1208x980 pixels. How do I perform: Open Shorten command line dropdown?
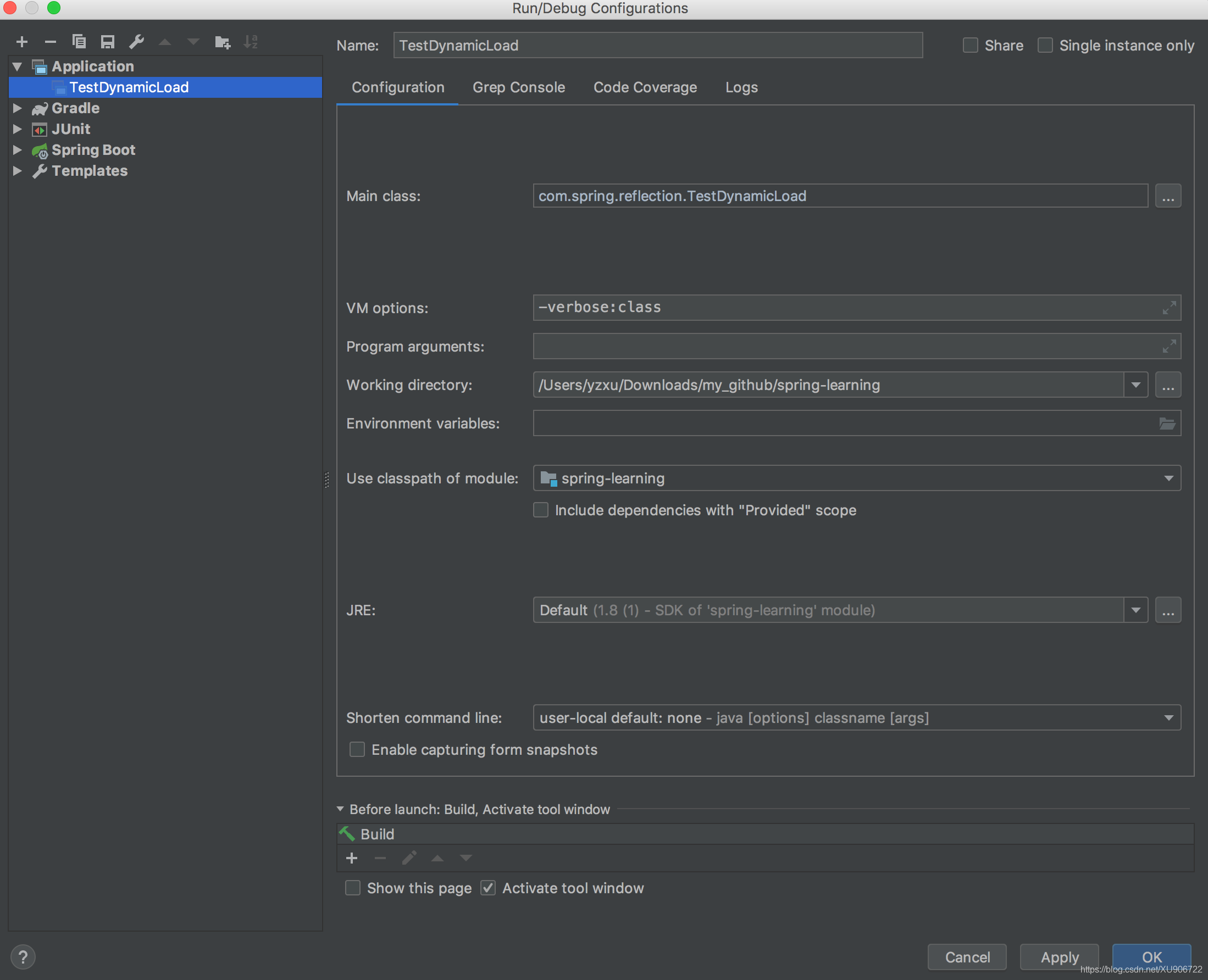pos(1168,718)
